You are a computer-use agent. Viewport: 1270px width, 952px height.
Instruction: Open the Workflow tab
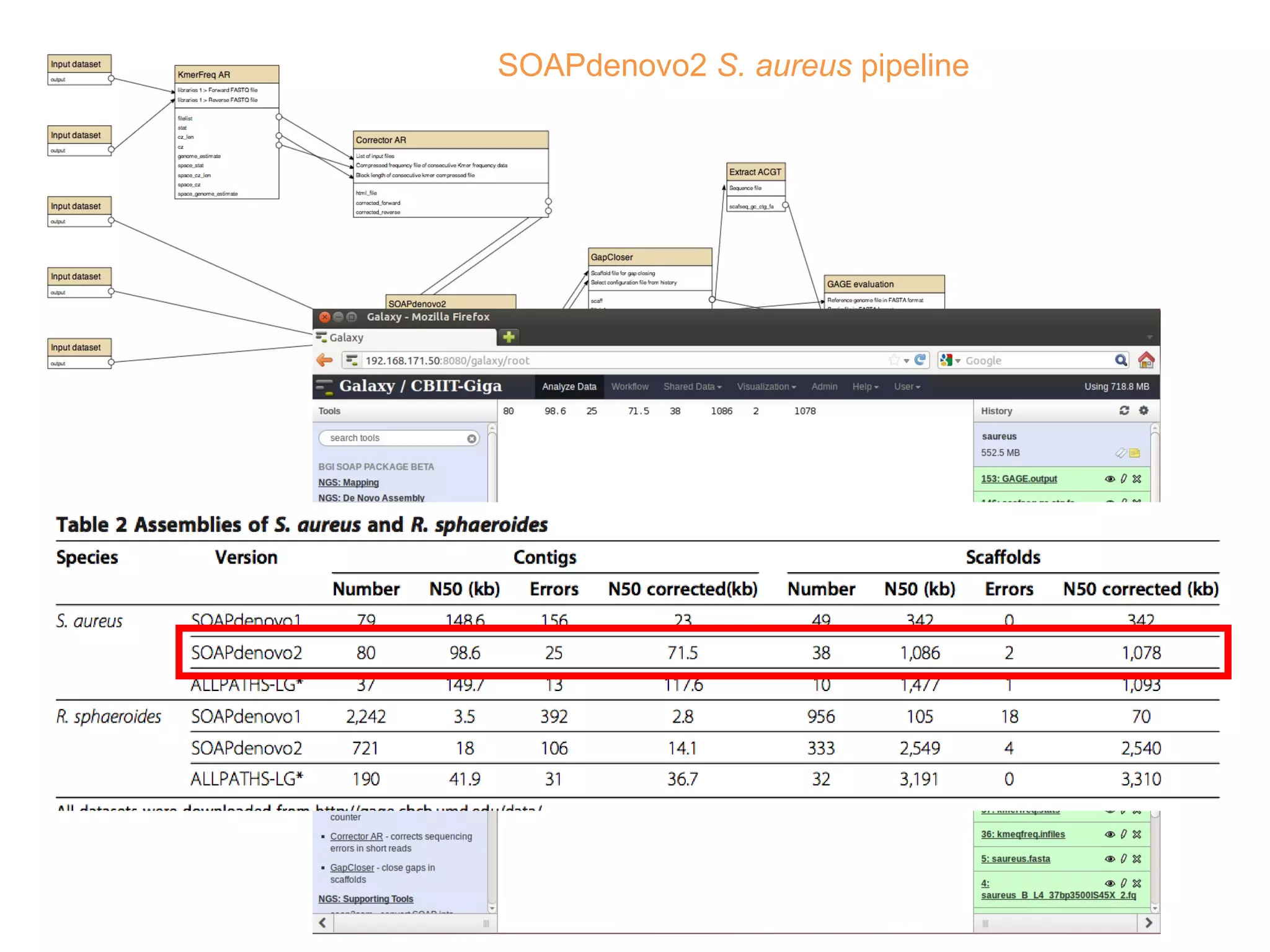(x=630, y=386)
